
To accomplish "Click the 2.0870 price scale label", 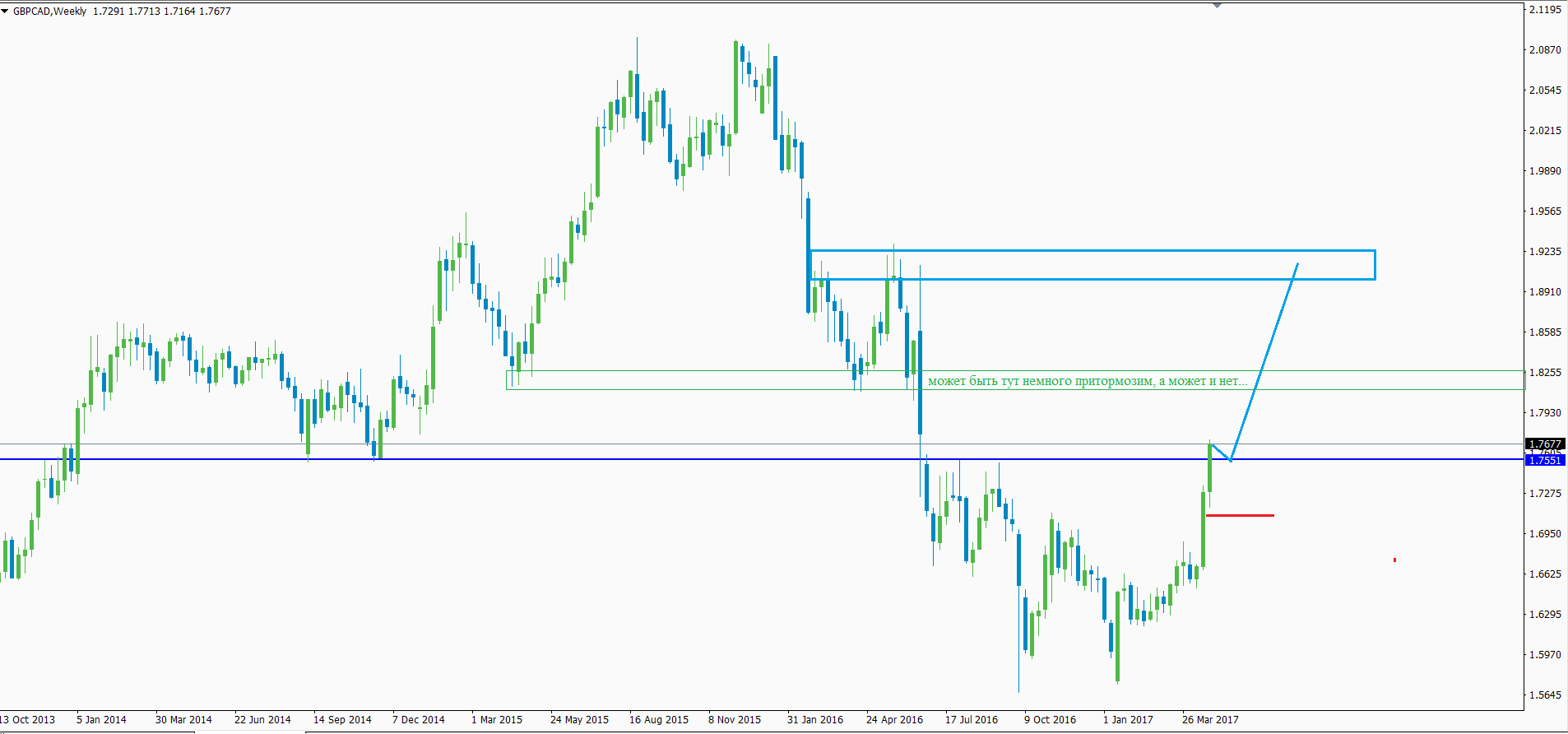I will pyautogui.click(x=1545, y=50).
